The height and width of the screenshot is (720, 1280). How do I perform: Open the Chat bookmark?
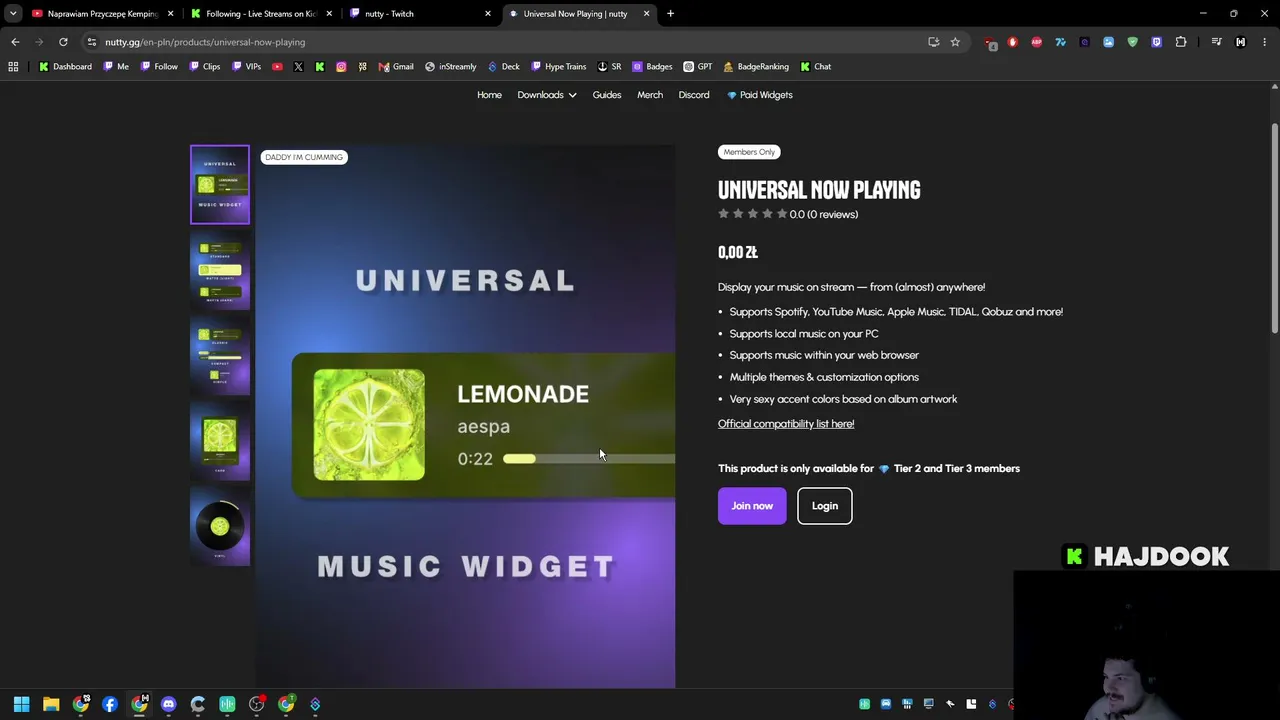[815, 67]
